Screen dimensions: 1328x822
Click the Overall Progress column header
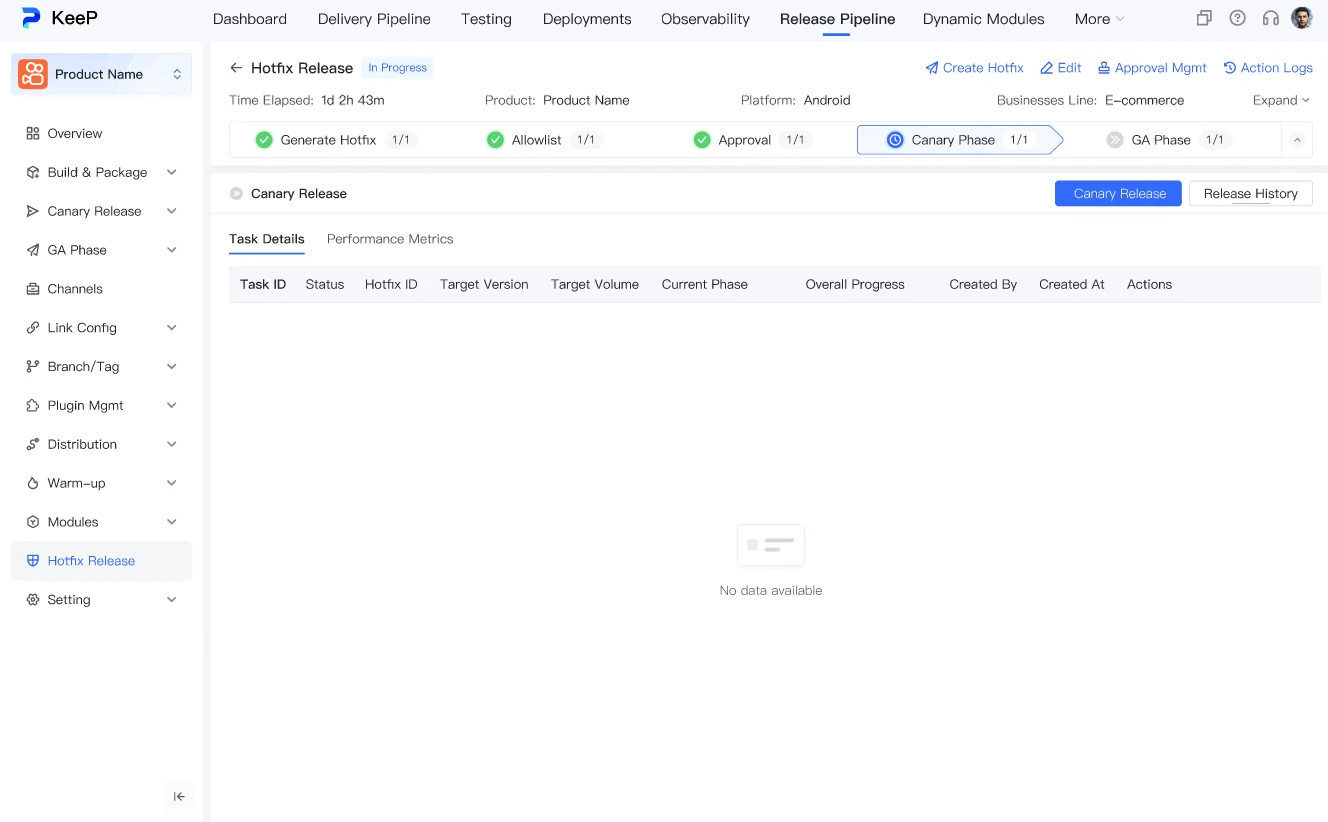pos(855,284)
